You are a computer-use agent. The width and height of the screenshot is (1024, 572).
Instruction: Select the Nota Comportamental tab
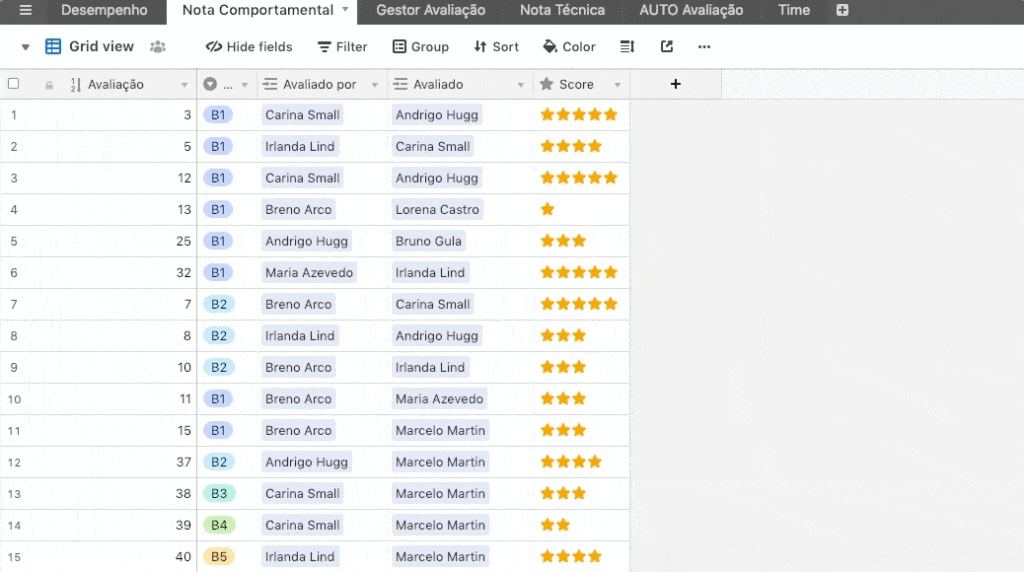tap(257, 10)
